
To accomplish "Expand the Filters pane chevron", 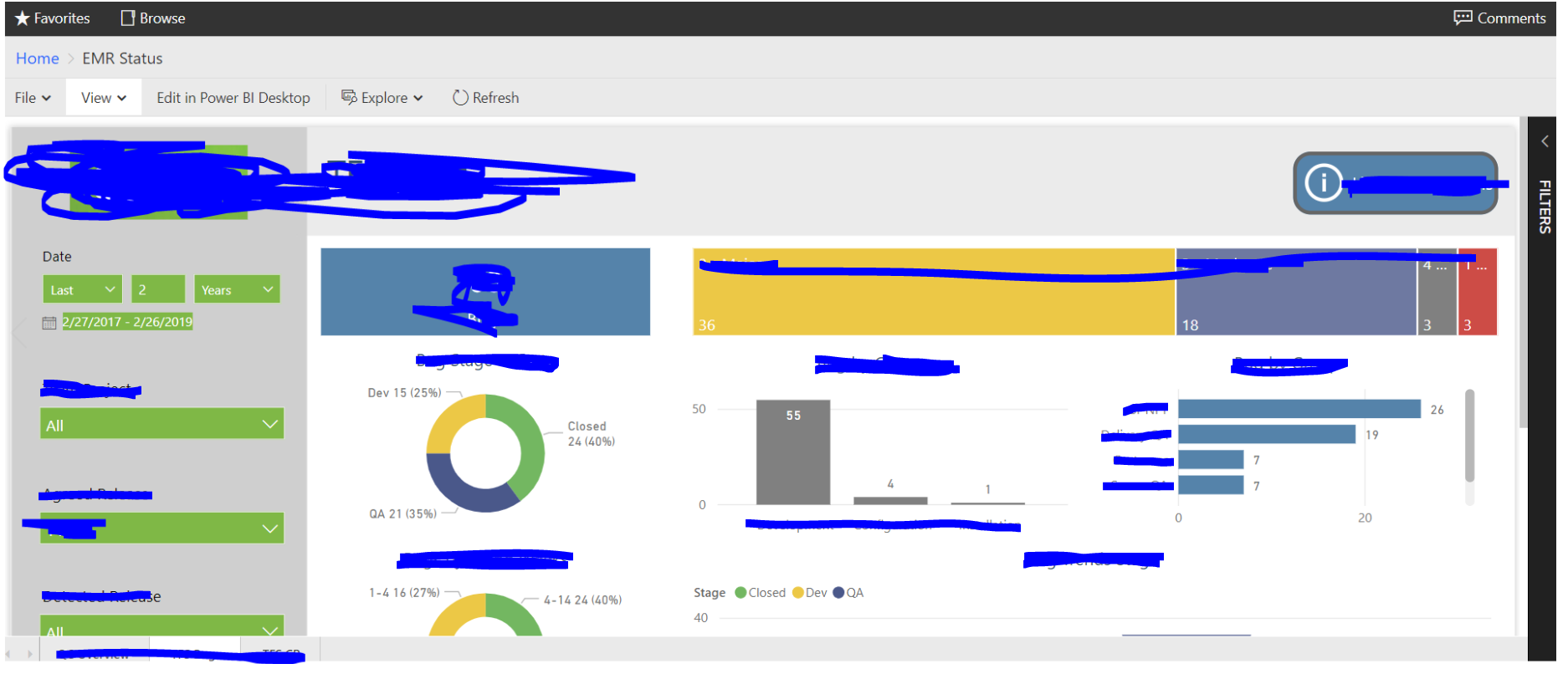I will click(1545, 141).
